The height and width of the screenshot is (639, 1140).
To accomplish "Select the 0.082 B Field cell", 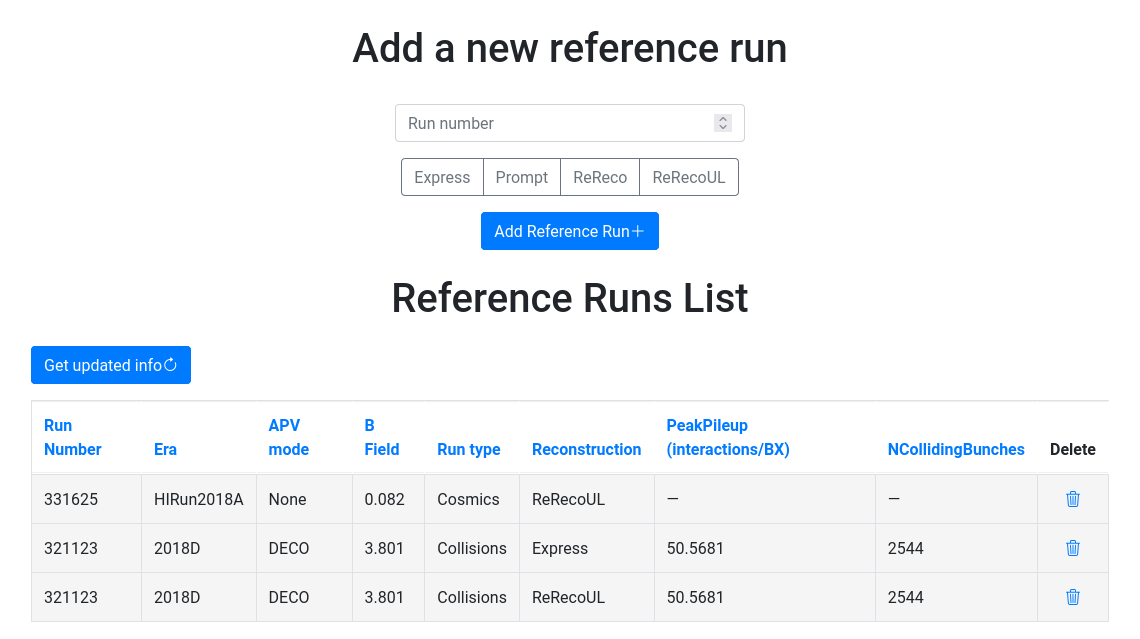I will pos(388,499).
